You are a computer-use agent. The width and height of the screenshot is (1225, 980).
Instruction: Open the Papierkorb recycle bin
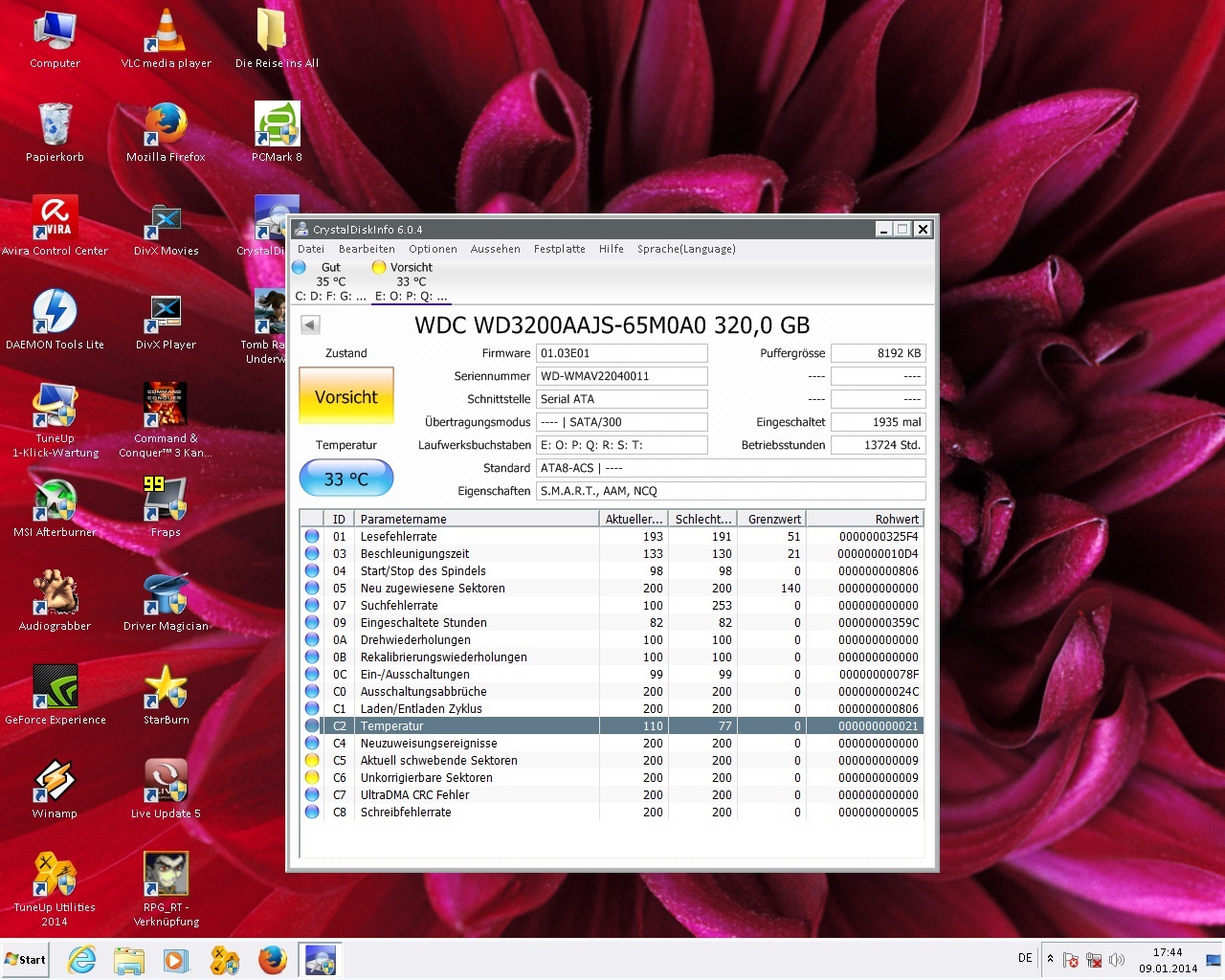(x=55, y=132)
